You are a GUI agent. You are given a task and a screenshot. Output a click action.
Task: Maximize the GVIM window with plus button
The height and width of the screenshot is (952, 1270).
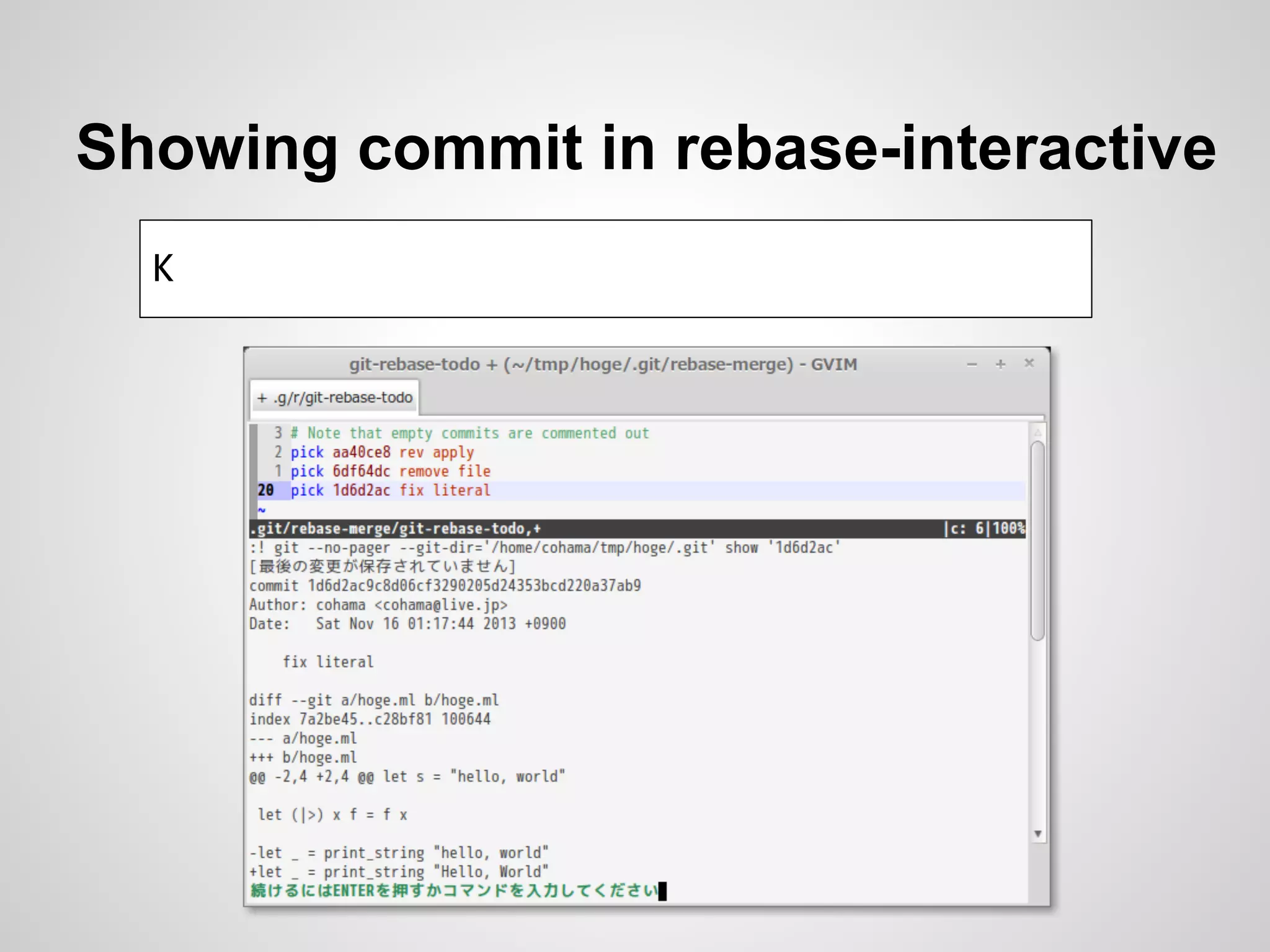tap(1000, 364)
